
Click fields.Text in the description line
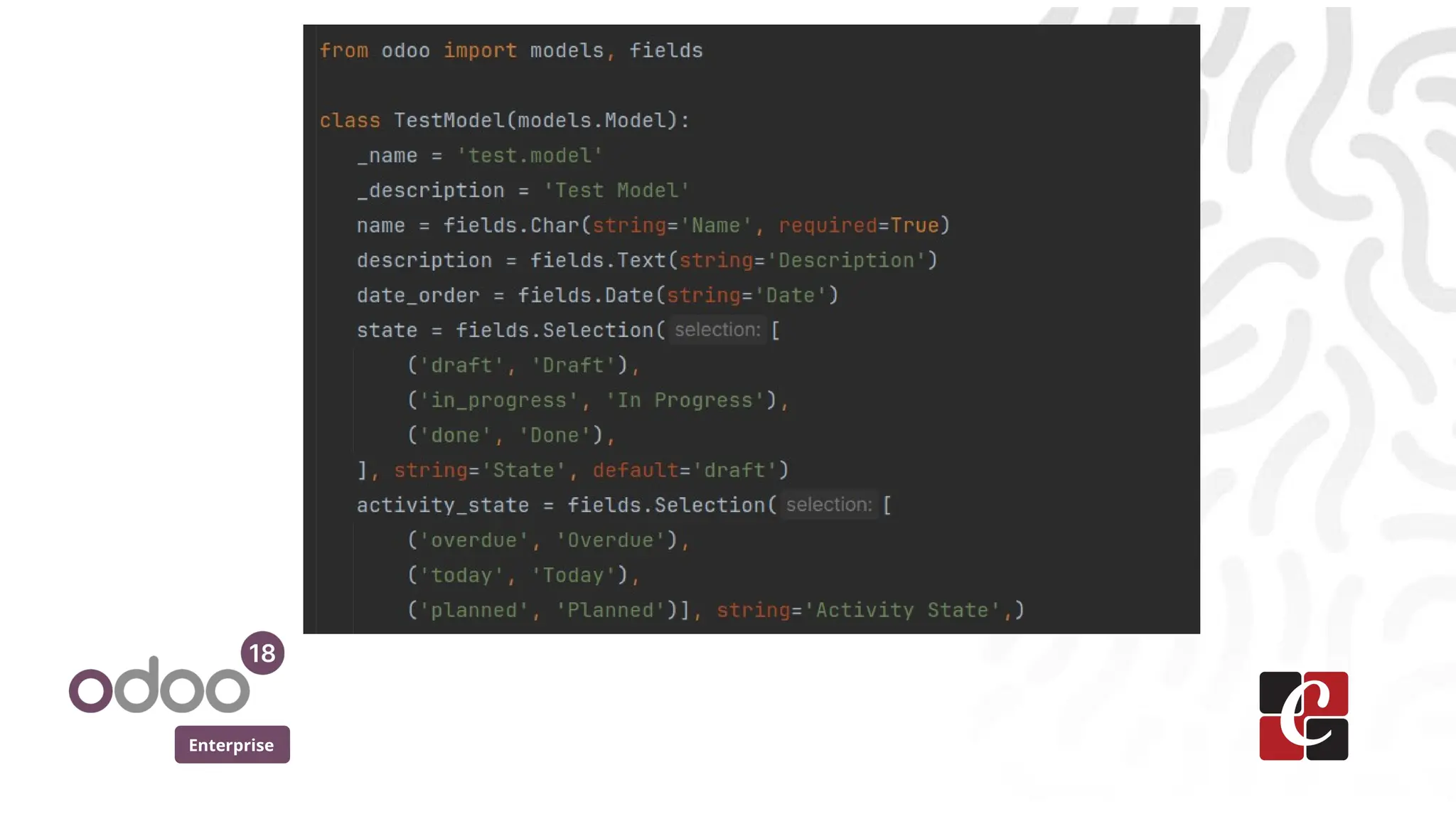[597, 260]
